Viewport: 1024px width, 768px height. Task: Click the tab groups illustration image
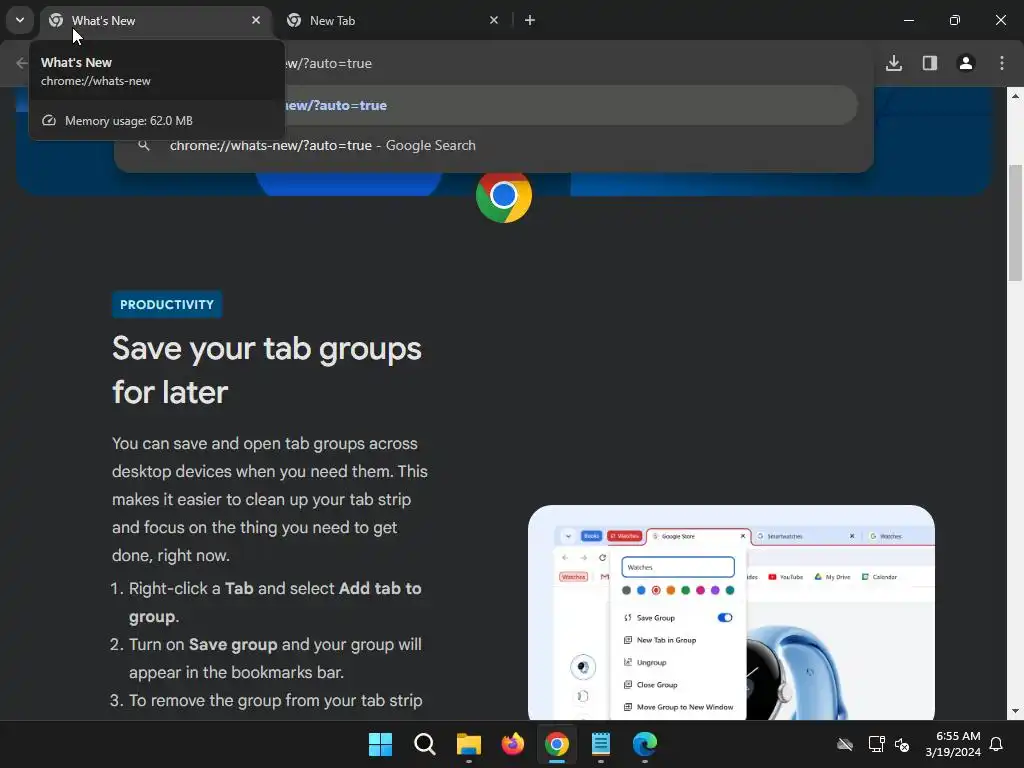coord(731,613)
